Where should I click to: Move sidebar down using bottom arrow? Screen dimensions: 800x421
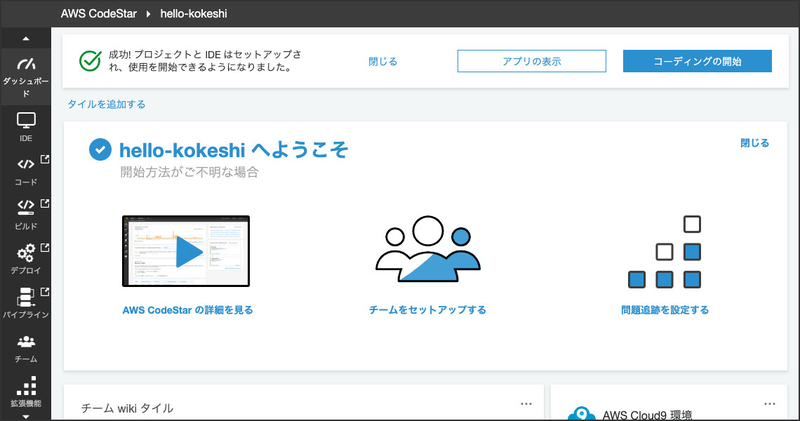pos(26,416)
